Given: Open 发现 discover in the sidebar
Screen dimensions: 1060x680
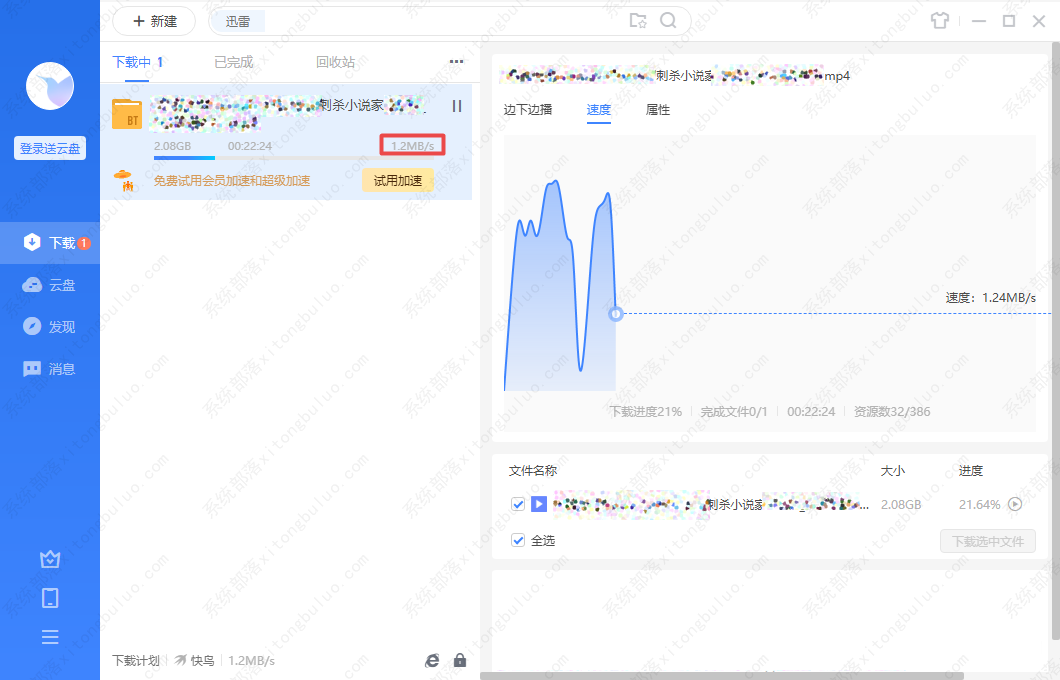Looking at the screenshot, I should pos(50,326).
